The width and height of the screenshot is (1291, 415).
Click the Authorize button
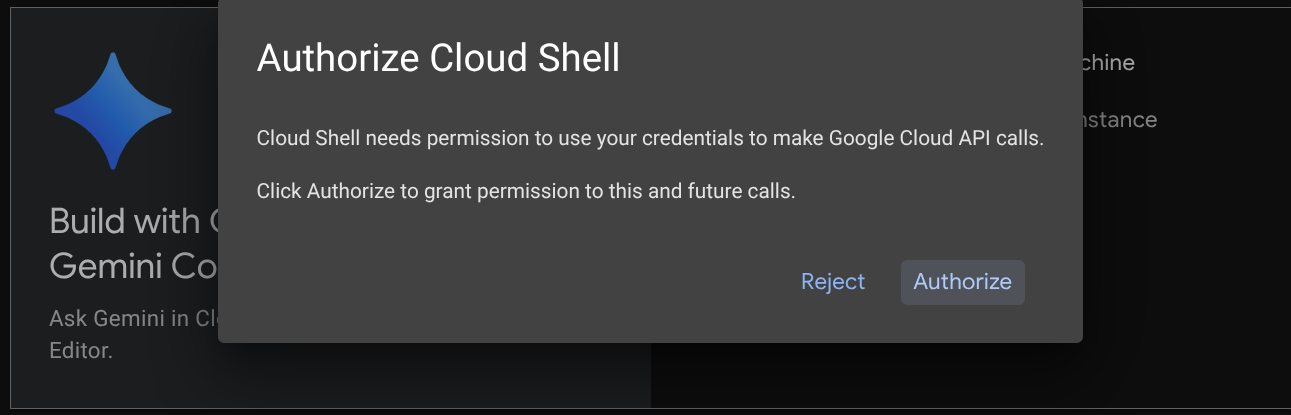coord(962,282)
